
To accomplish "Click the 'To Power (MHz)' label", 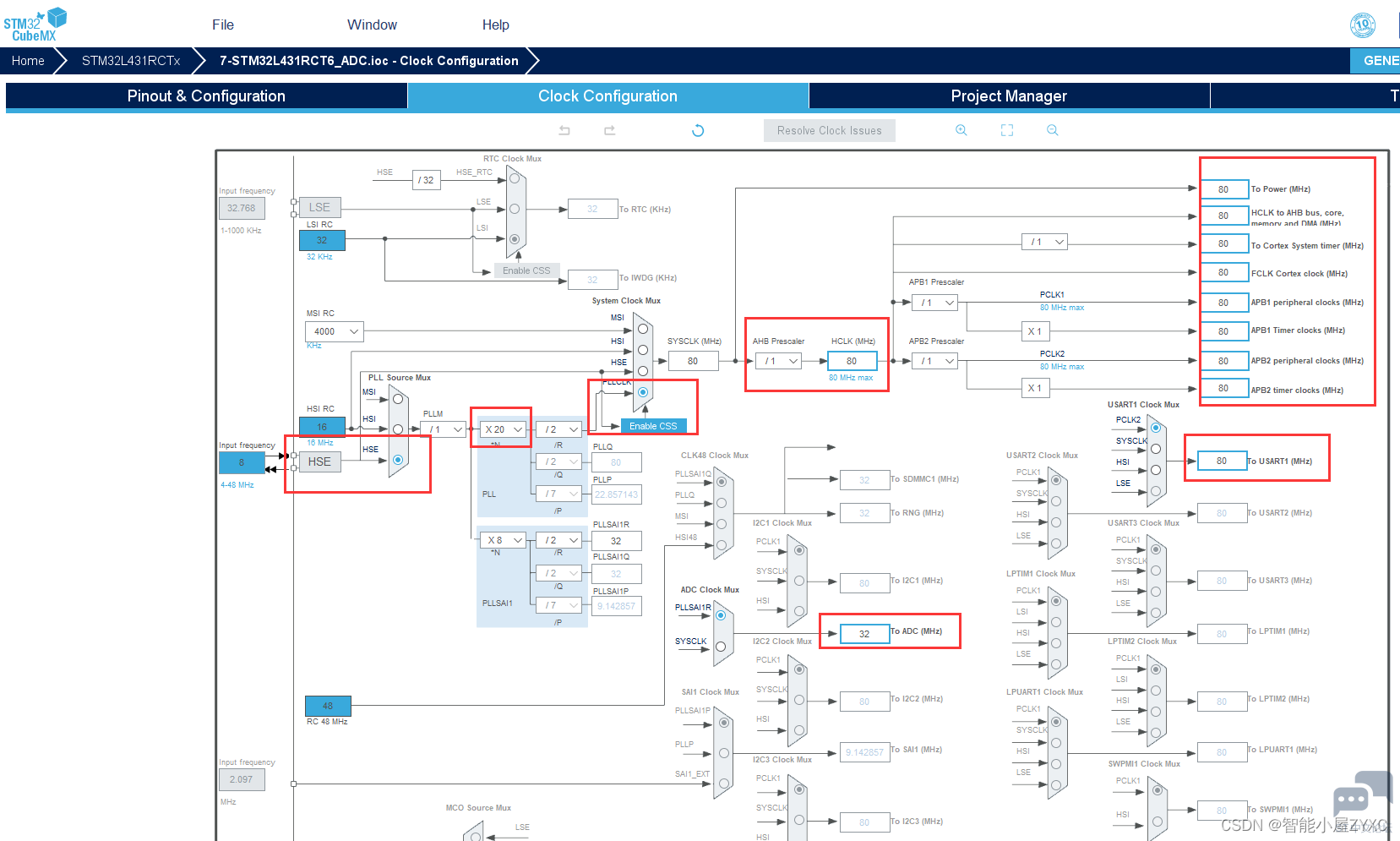I will [x=1281, y=189].
